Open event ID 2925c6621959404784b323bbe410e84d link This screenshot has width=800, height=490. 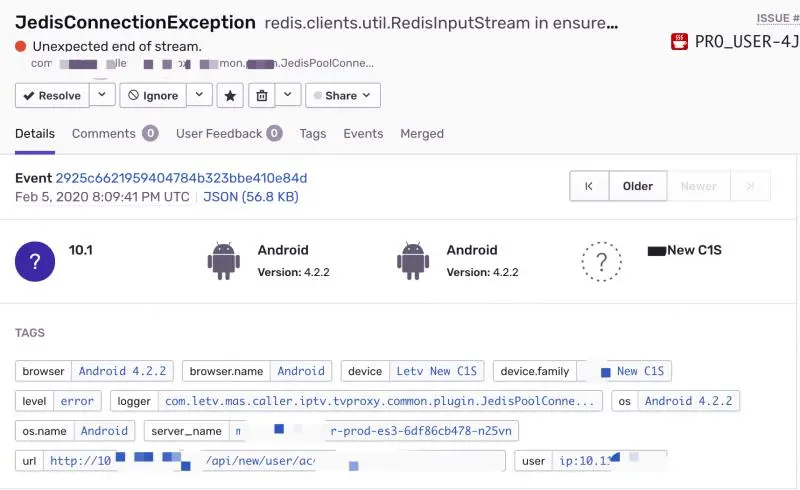click(181, 178)
